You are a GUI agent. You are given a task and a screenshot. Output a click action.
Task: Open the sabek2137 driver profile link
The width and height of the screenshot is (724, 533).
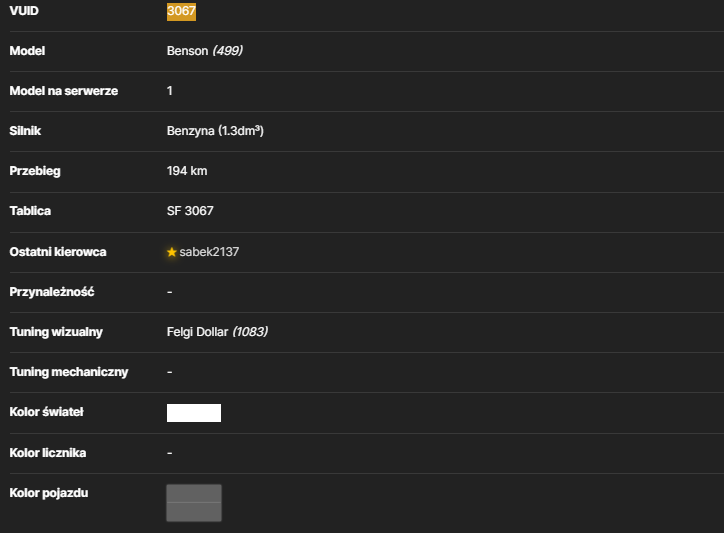pyautogui.click(x=209, y=252)
